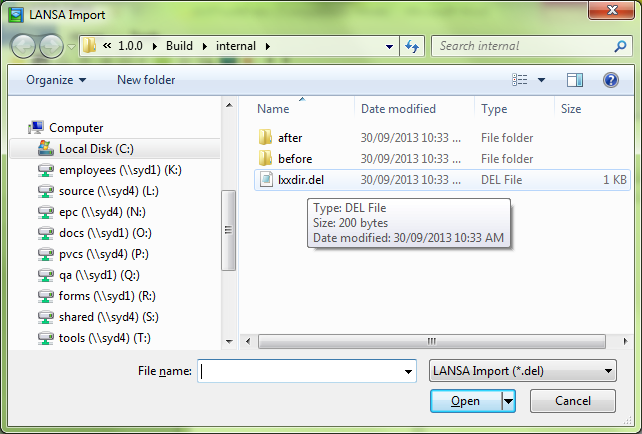The image size is (642, 434).
Task: Click the folder icon in the address bar
Action: 89,46
